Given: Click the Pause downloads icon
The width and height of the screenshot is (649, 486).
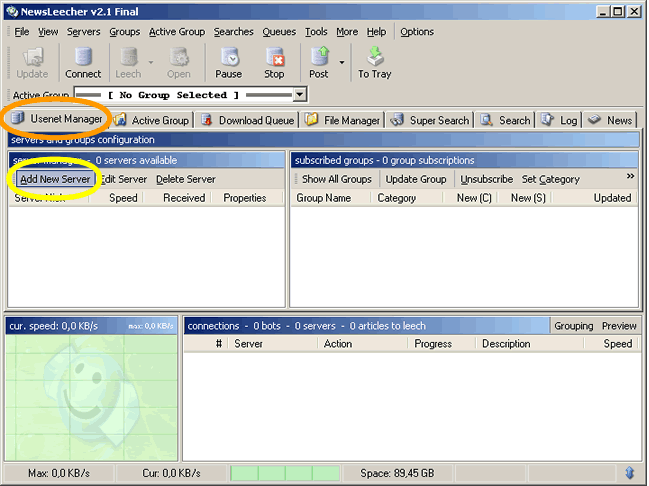Looking at the screenshot, I should coord(229,57).
